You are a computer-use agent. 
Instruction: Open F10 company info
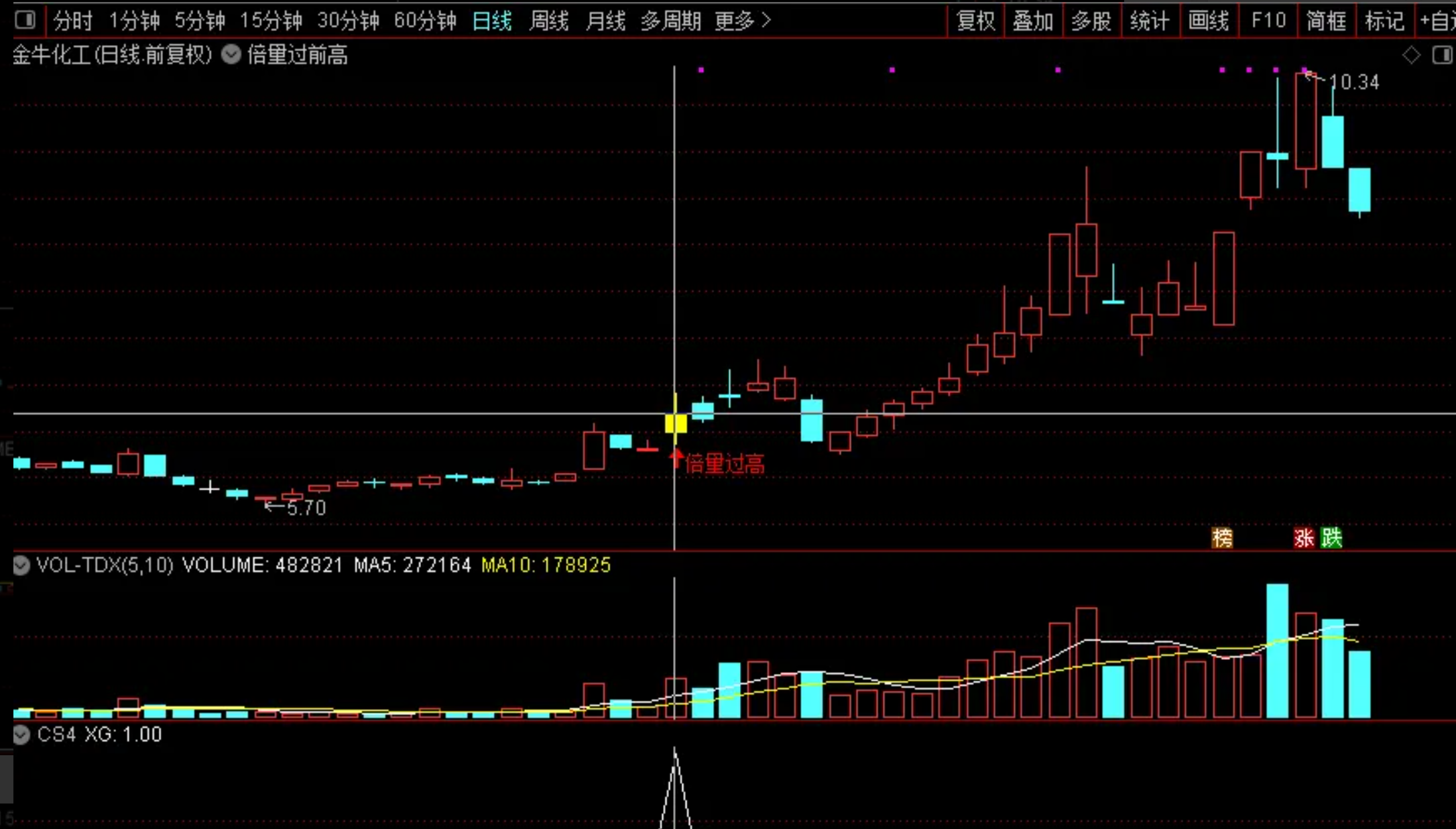coord(1268,21)
